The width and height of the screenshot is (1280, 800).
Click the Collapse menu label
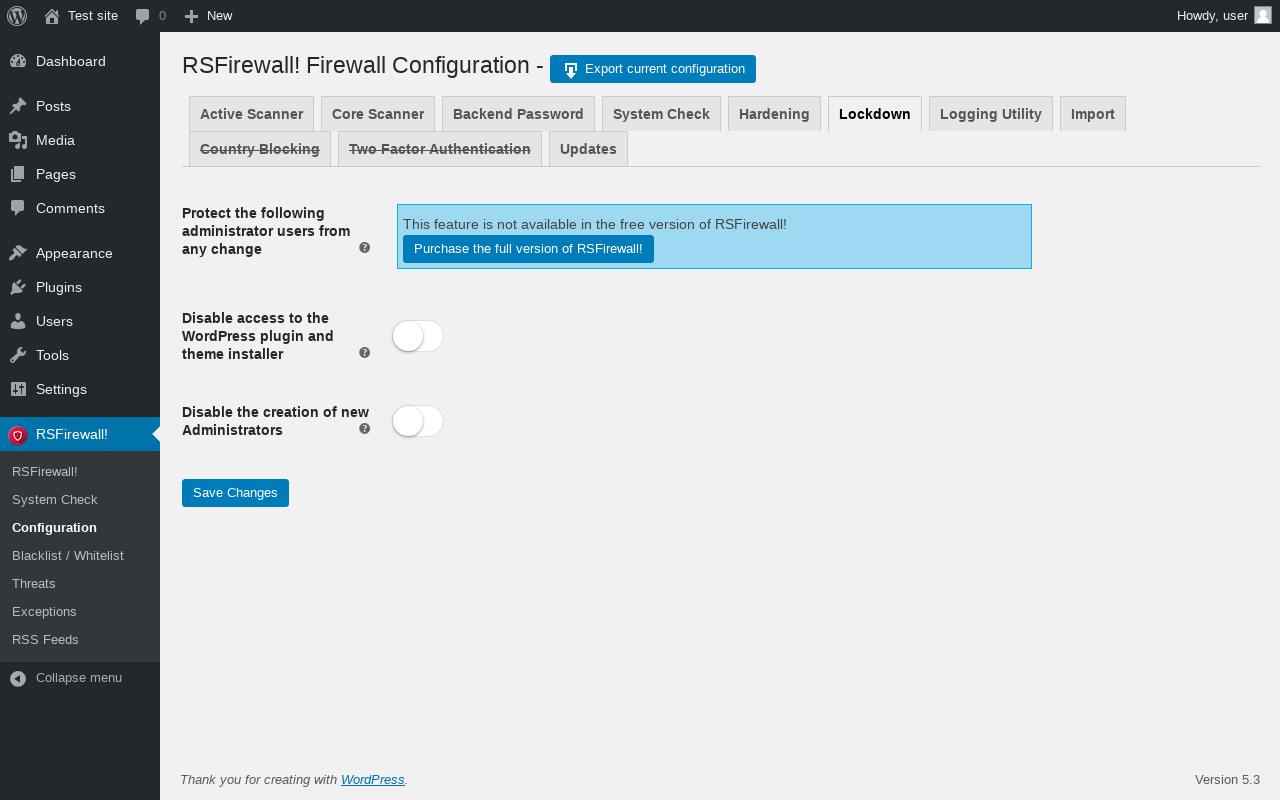pyautogui.click(x=79, y=678)
